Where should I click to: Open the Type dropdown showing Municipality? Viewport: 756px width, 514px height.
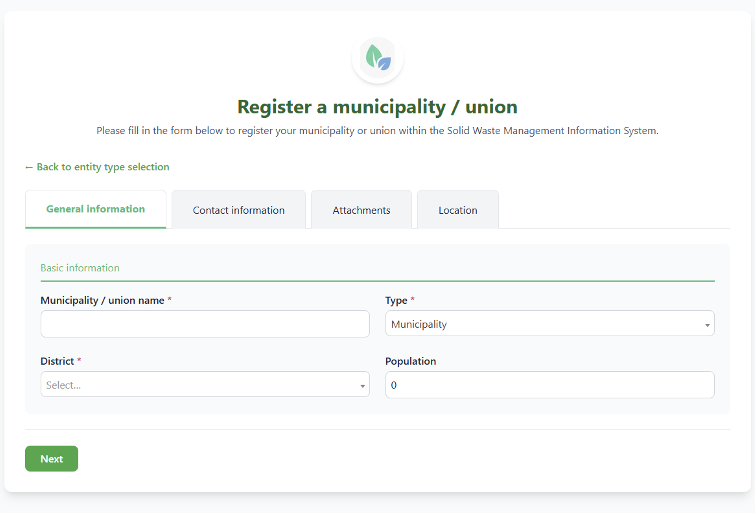pos(550,324)
